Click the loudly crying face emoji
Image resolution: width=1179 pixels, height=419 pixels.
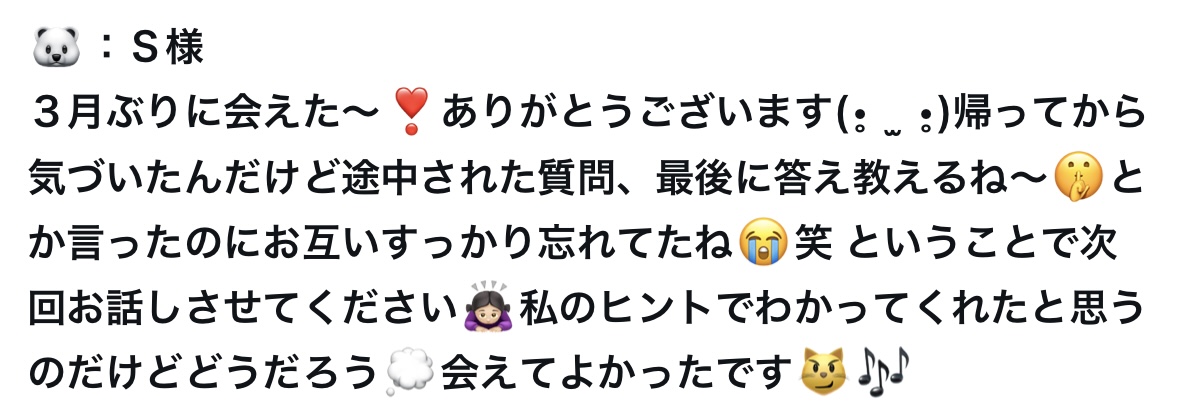(762, 244)
